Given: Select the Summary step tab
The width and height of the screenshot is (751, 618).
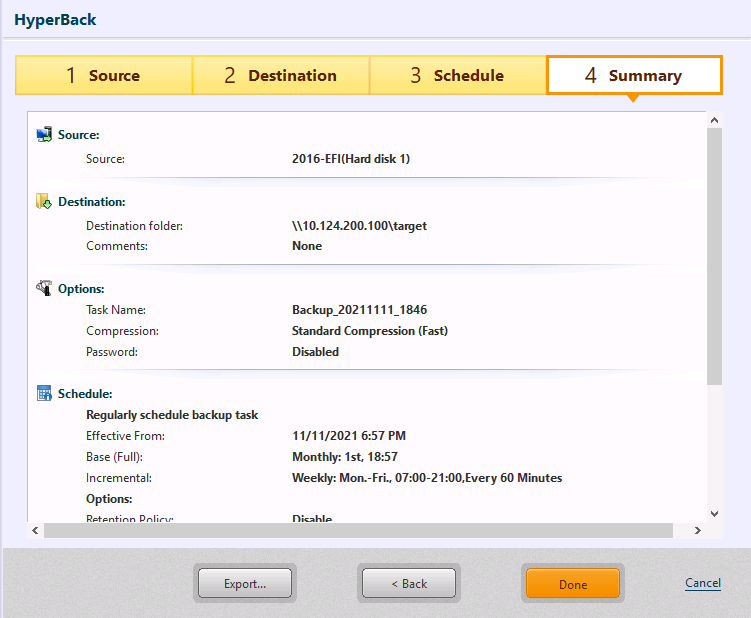Looking at the screenshot, I should [x=634, y=75].
